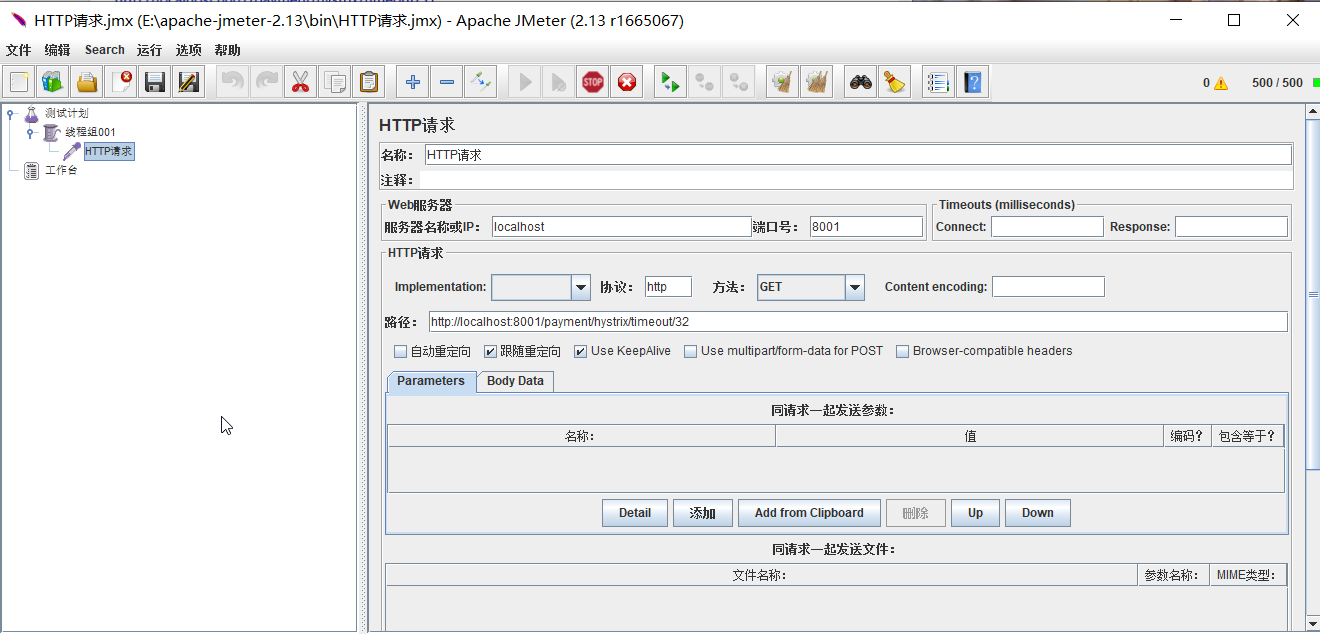The width and height of the screenshot is (1320, 634).
Task: Switch to the Body Data tab
Action: [x=515, y=381]
